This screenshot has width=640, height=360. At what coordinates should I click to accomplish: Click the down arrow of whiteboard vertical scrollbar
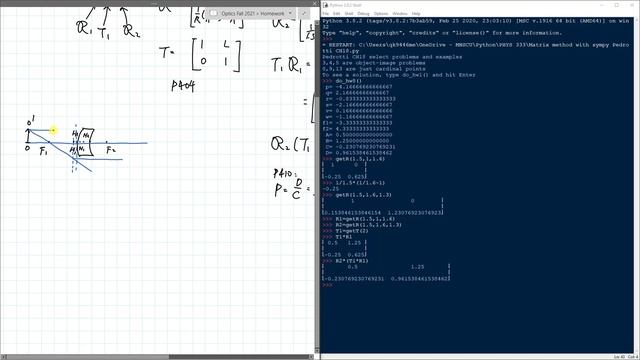tap(317, 351)
